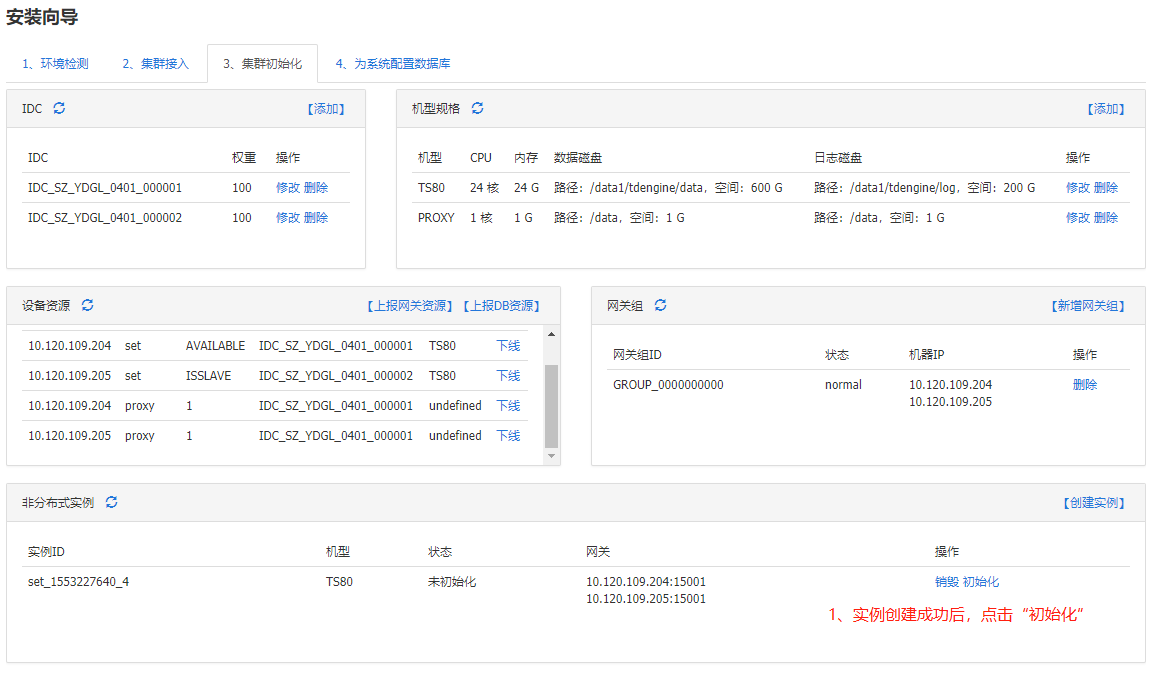Click the 实例ID column header

pyautogui.click(x=46, y=551)
